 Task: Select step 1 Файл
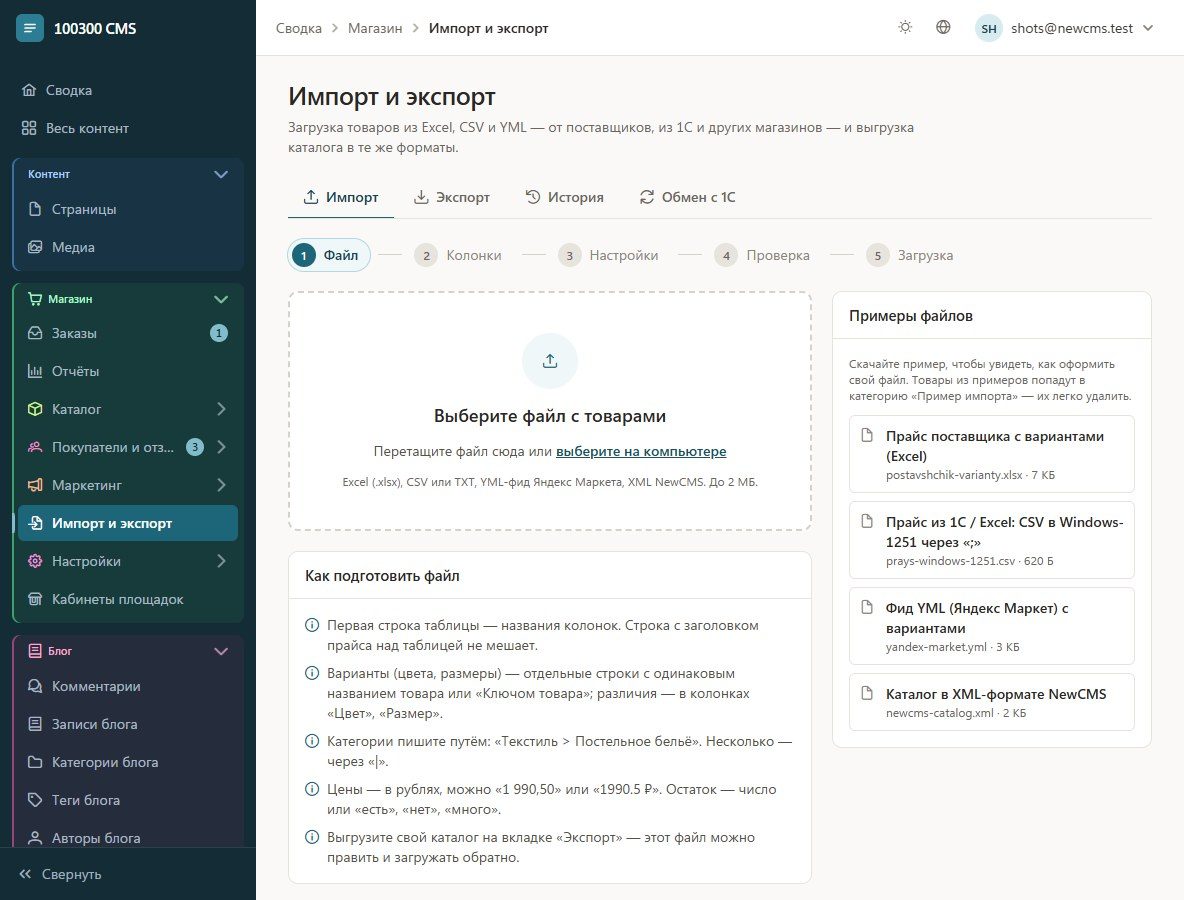click(329, 255)
